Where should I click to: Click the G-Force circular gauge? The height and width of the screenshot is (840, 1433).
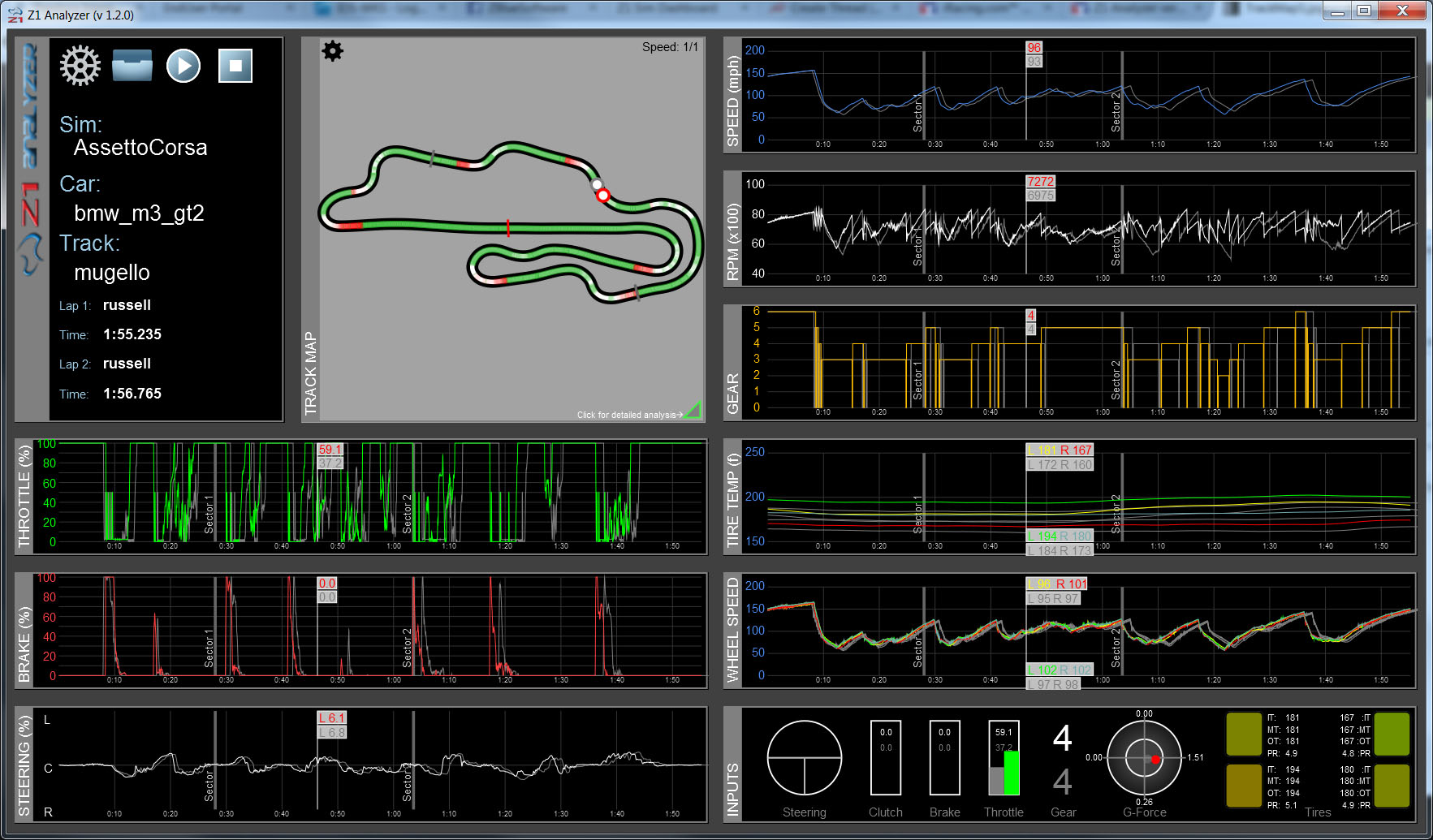pyautogui.click(x=1144, y=759)
